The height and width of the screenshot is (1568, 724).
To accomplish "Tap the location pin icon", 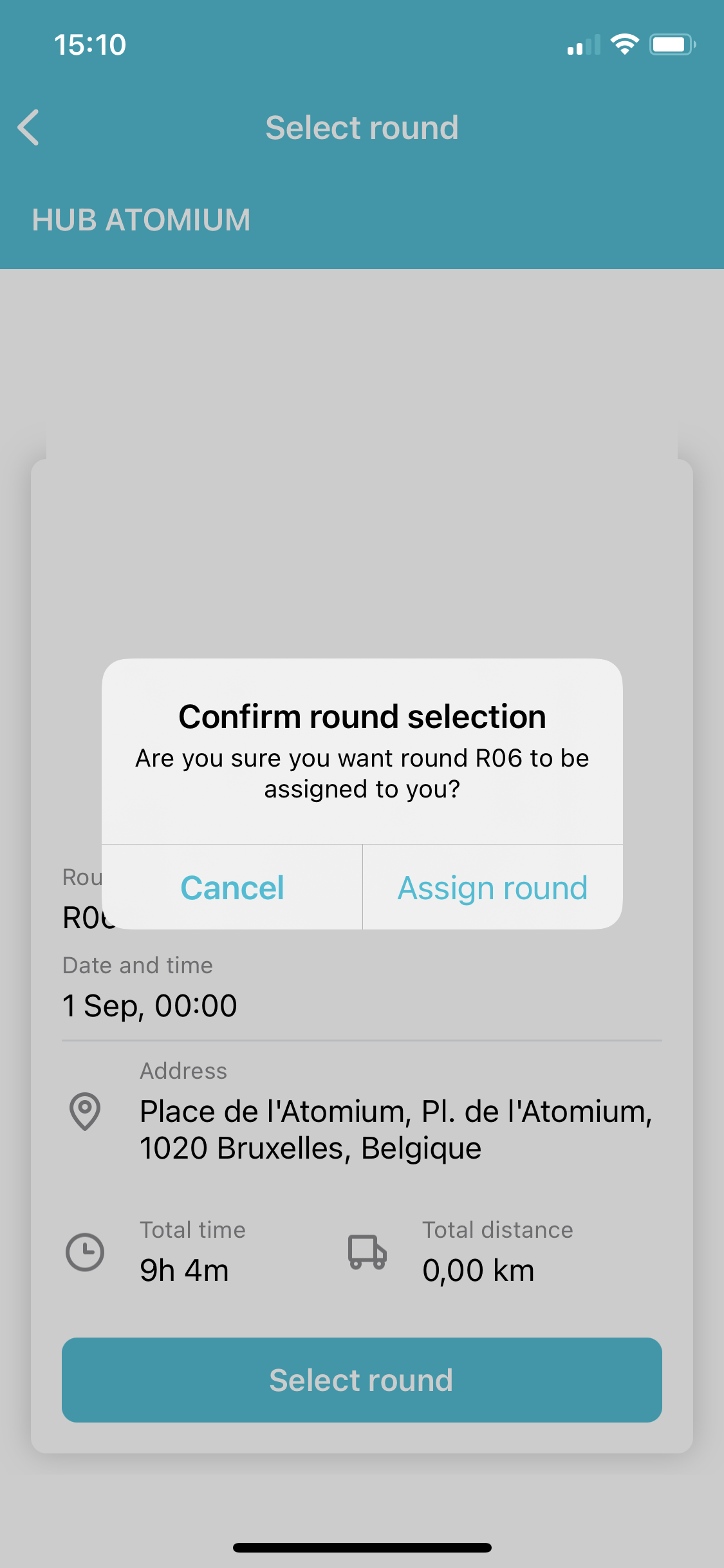I will (85, 1111).
